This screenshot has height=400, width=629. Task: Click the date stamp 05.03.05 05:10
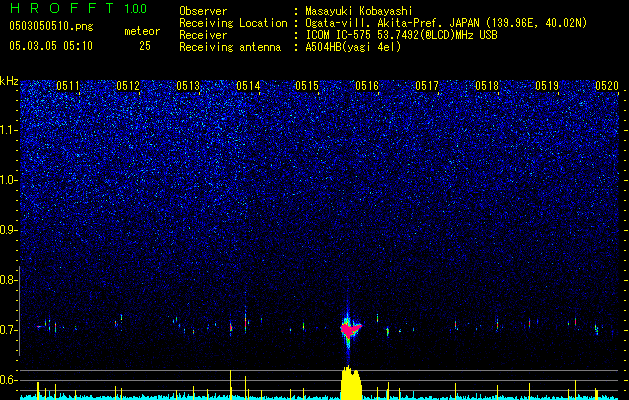[x=51, y=46]
